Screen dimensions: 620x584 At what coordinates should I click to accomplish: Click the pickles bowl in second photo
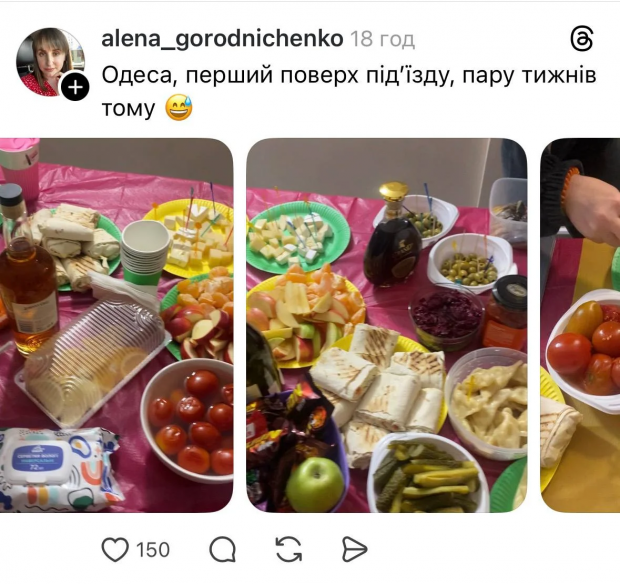pyautogui.click(x=429, y=473)
